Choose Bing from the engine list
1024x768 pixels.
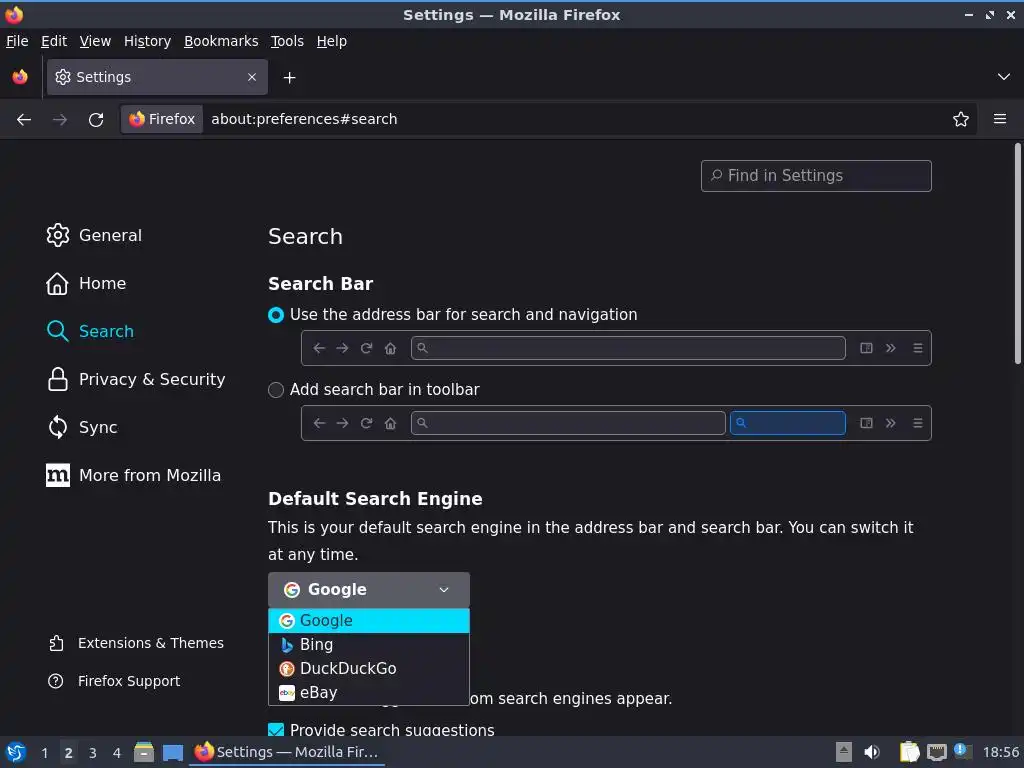368,645
